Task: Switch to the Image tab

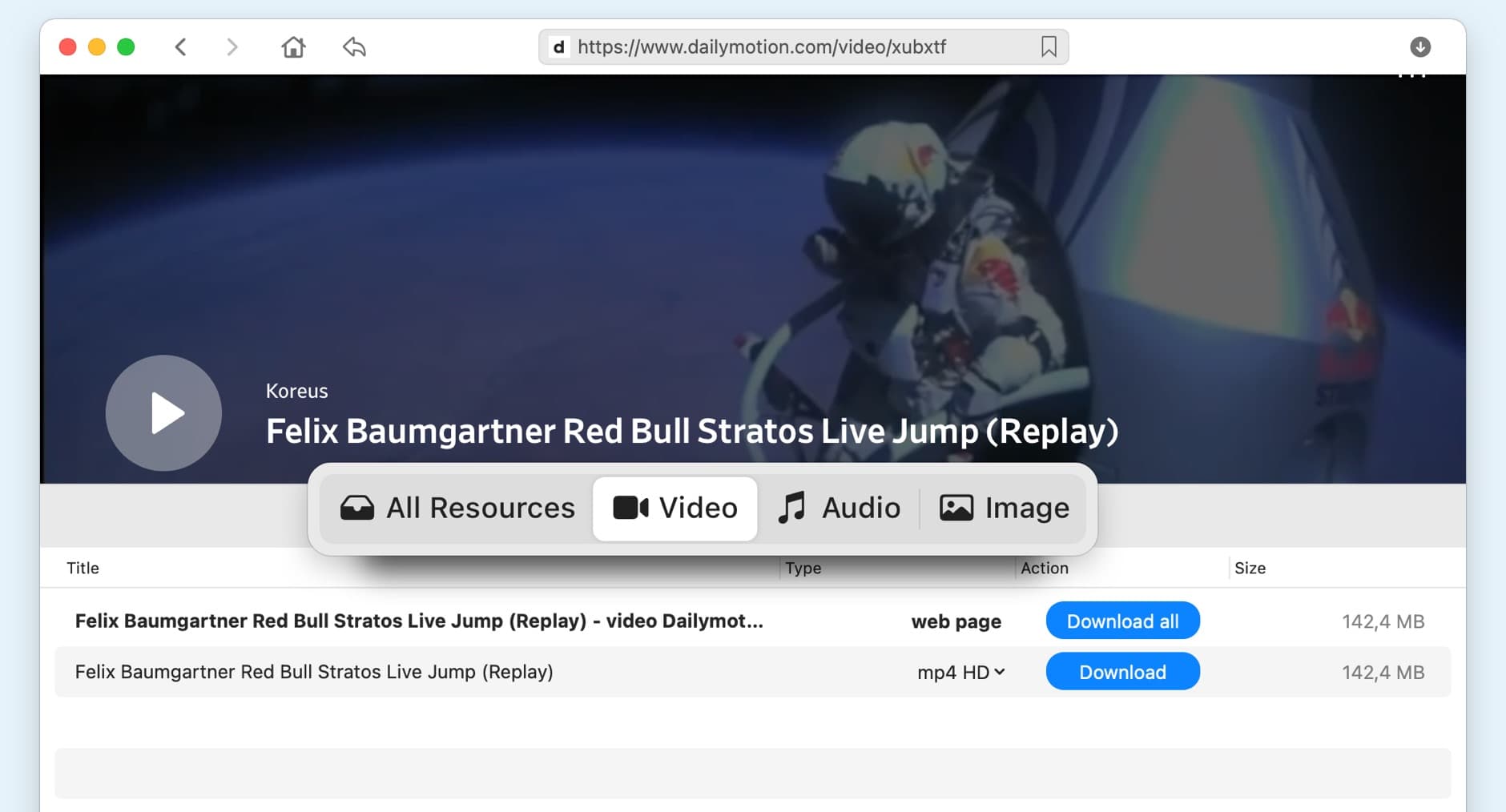Action: click(1004, 509)
